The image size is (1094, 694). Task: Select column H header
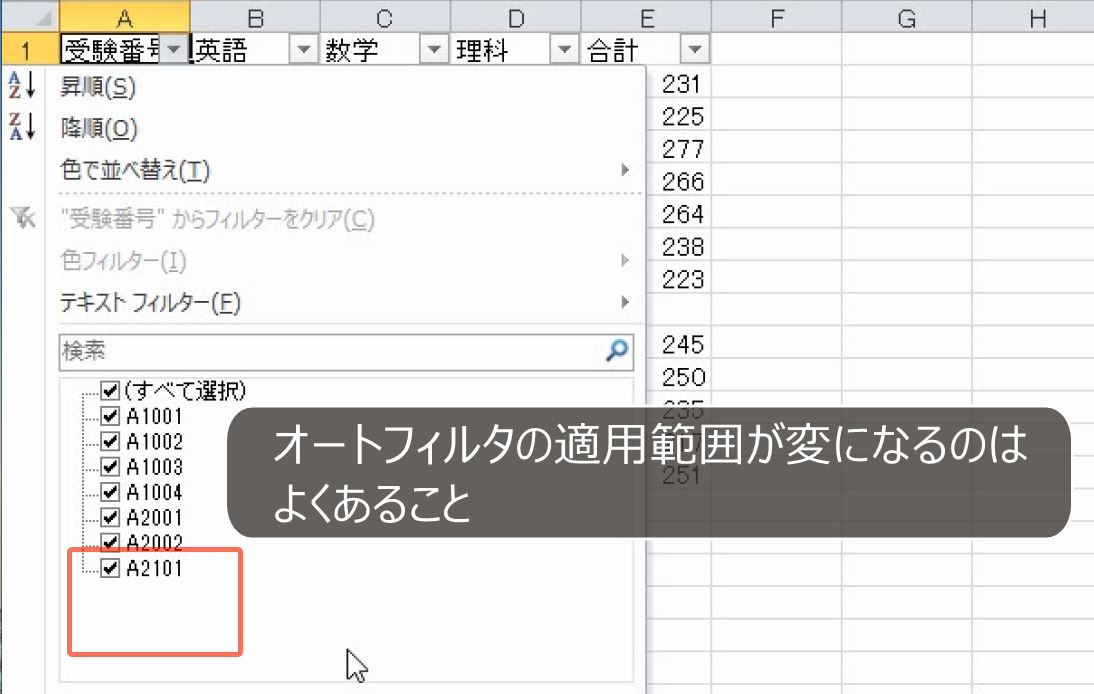[1033, 17]
